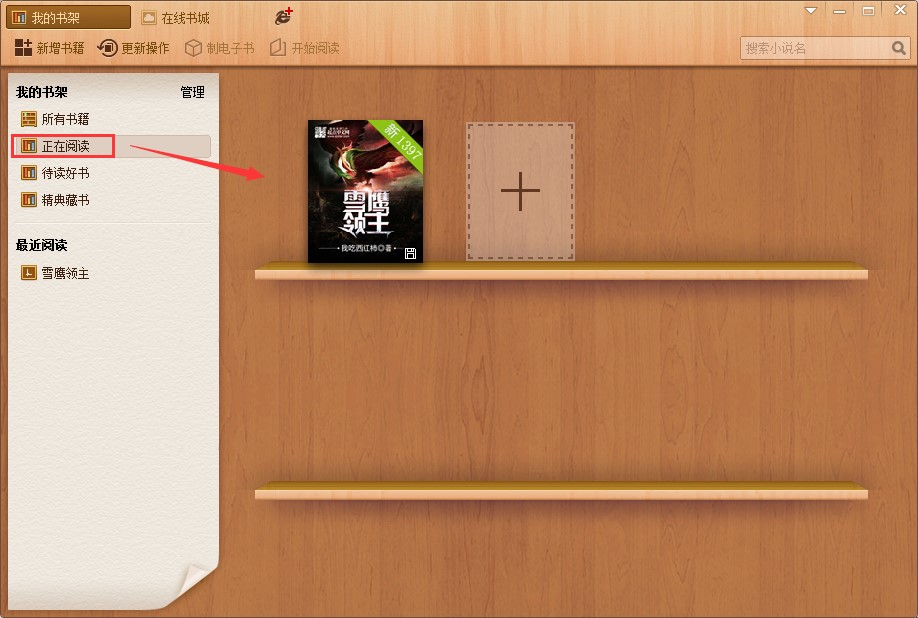Click the 雪鹰领主 book cover on shelf

click(x=365, y=191)
